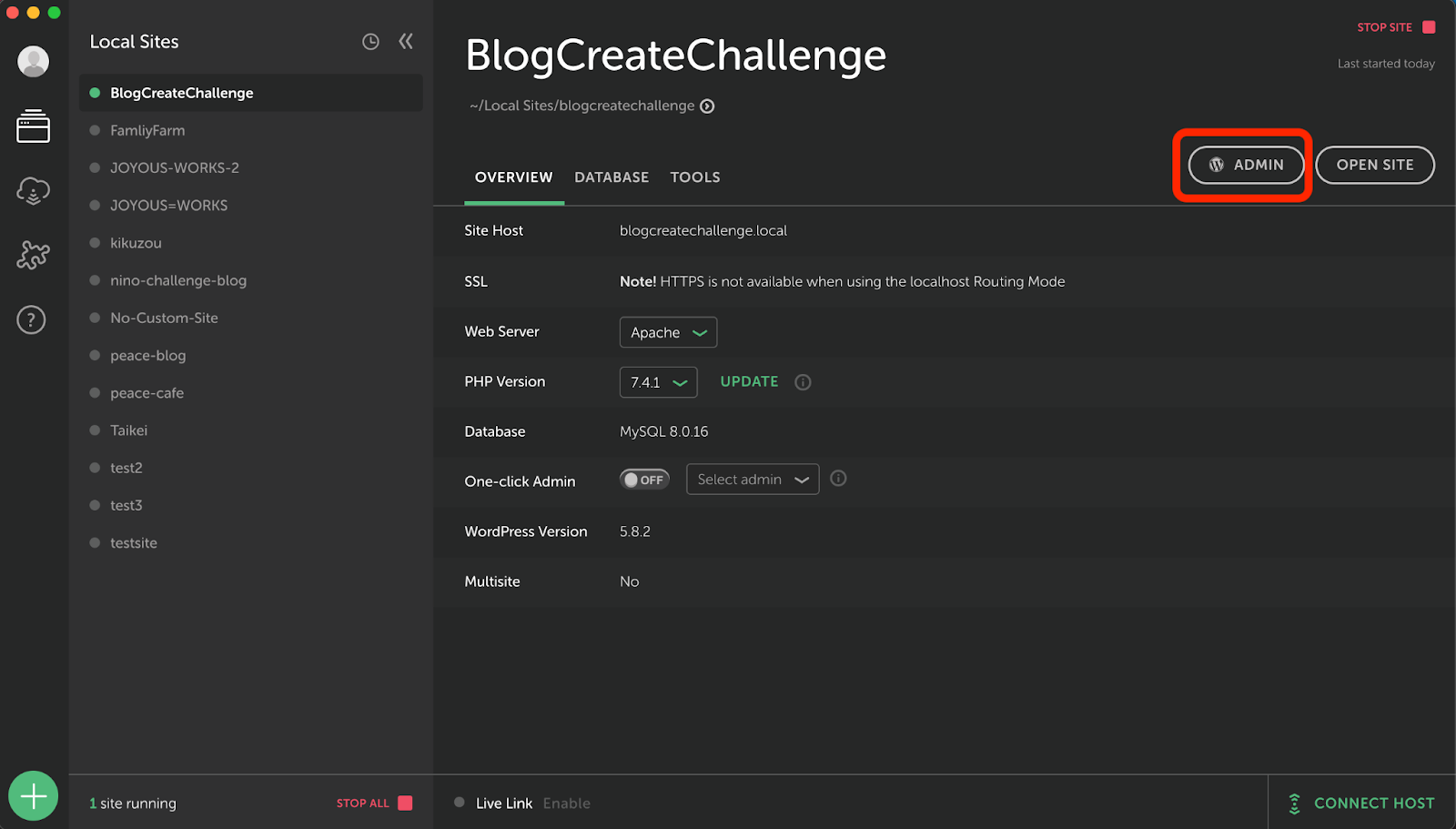Click the Stop All red square icon

(x=406, y=803)
